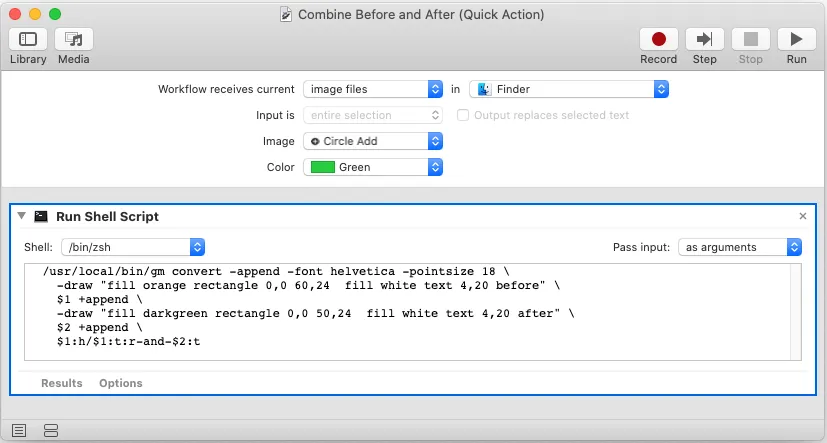Remove the Run Shell Script action

(x=803, y=216)
